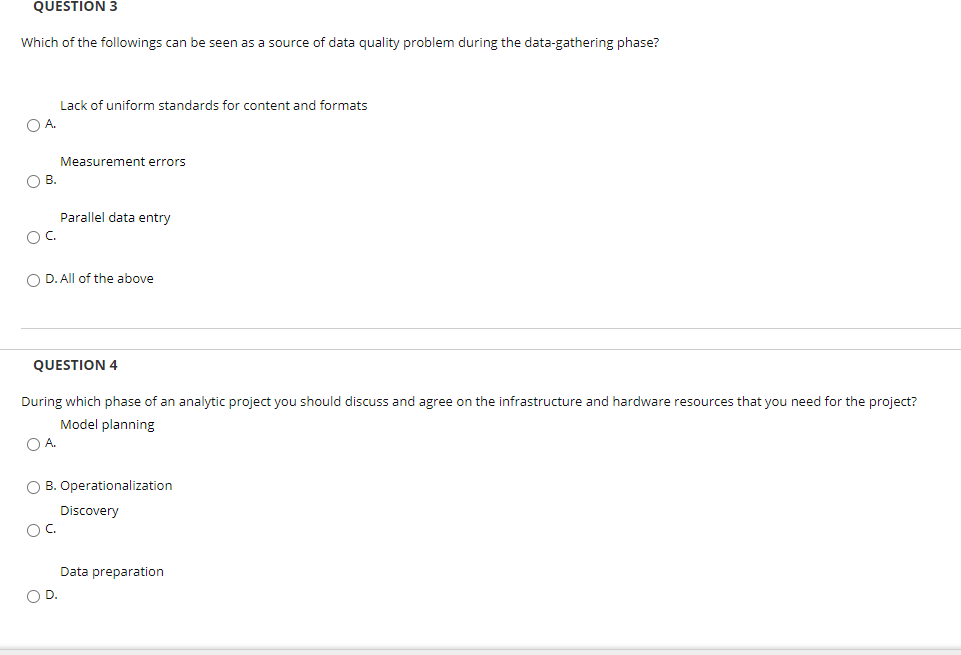
Task: Select option C 'Discovery'
Action: tap(33, 529)
